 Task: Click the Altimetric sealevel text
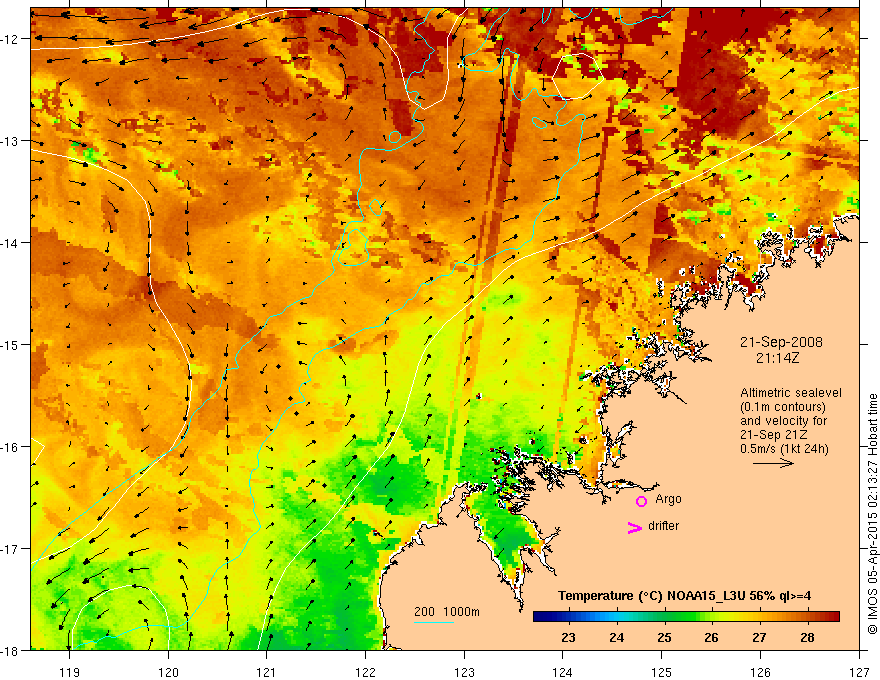point(791,393)
